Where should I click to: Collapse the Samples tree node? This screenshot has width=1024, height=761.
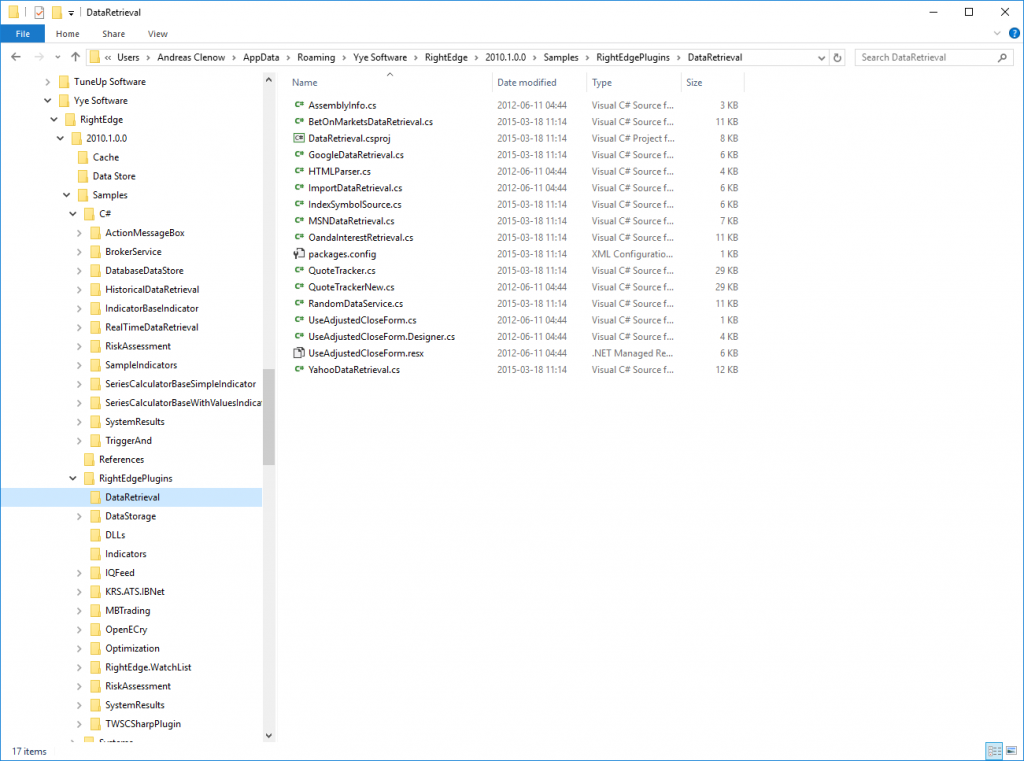67,195
